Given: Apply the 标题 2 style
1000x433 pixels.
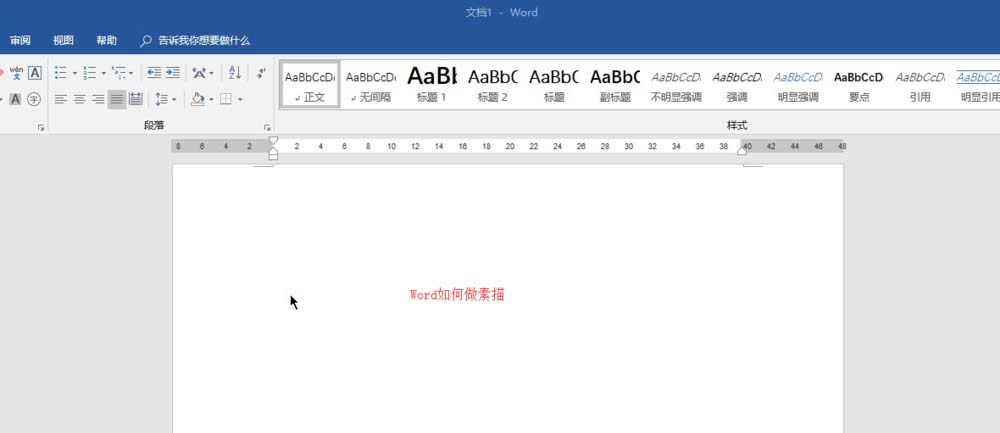Looking at the screenshot, I should pos(493,85).
